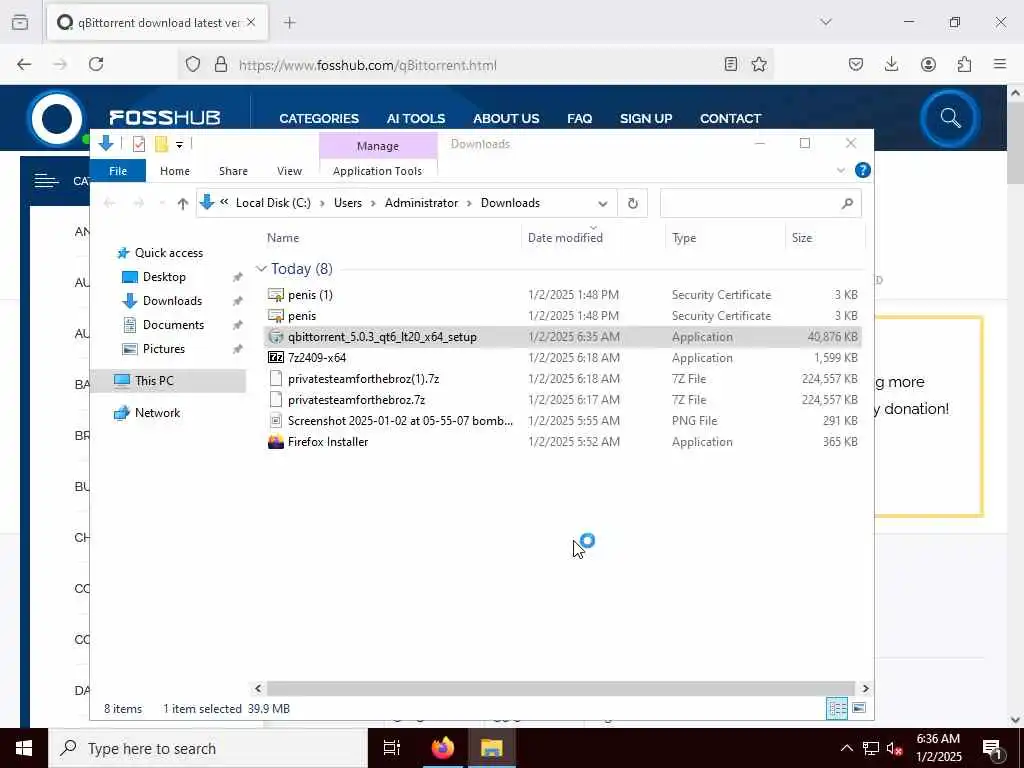Select the Manage contextual tab
The height and width of the screenshot is (768, 1024).
pyautogui.click(x=377, y=146)
